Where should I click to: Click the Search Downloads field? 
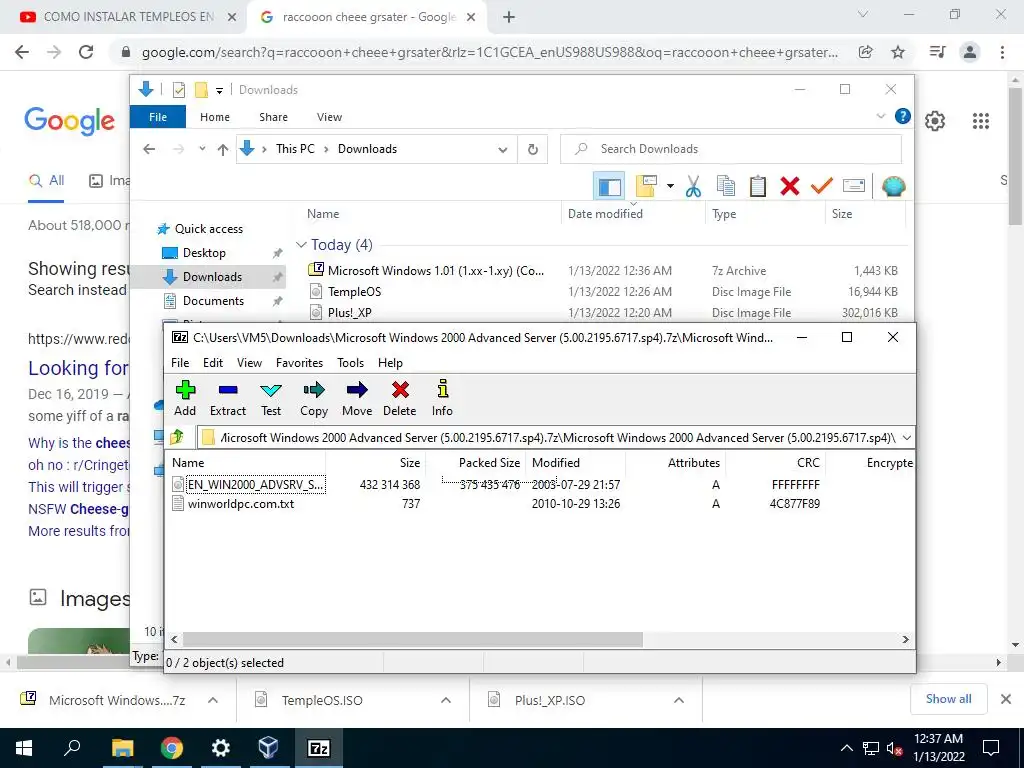(x=730, y=149)
